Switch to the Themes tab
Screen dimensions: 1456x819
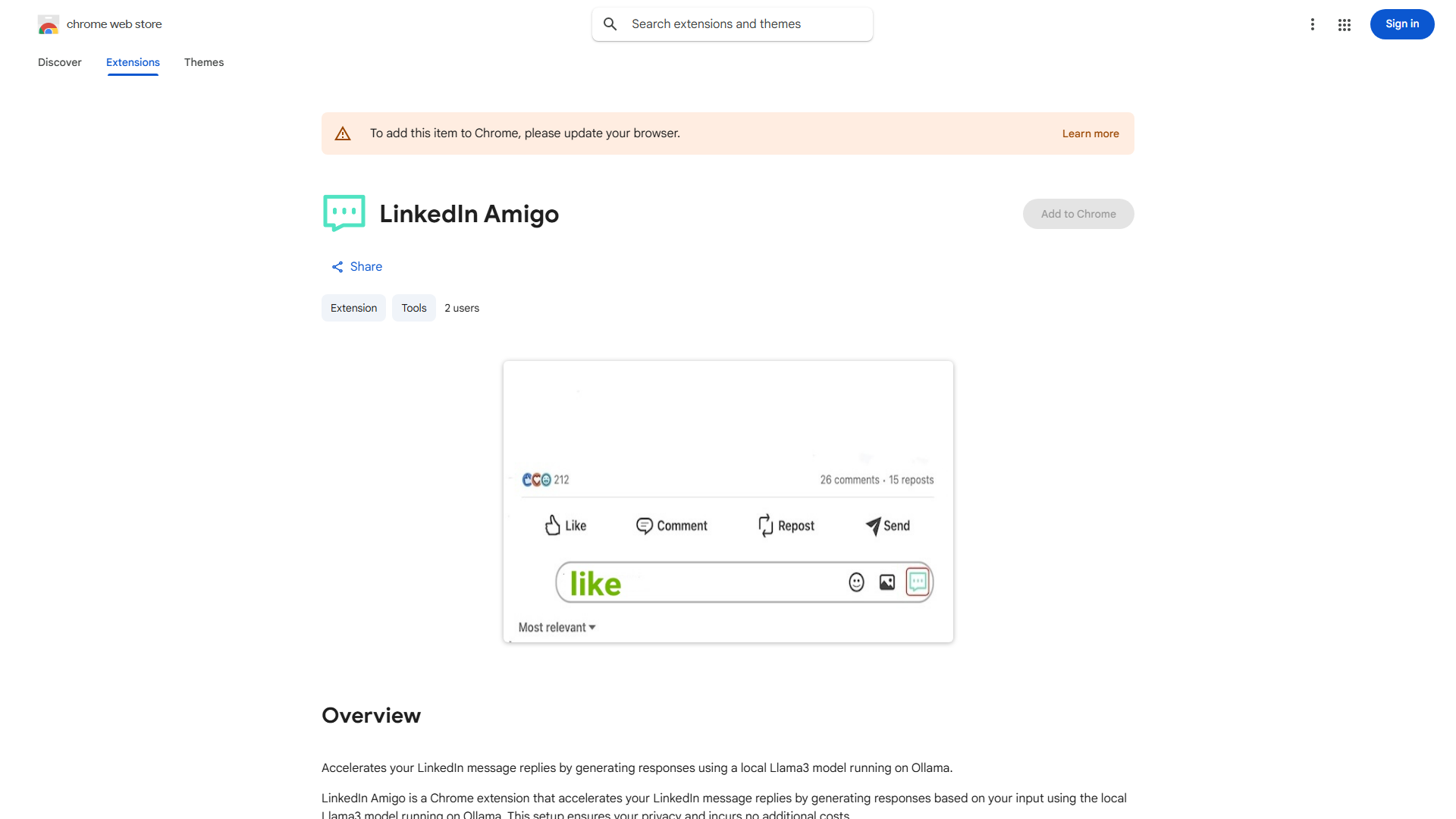coord(203,62)
